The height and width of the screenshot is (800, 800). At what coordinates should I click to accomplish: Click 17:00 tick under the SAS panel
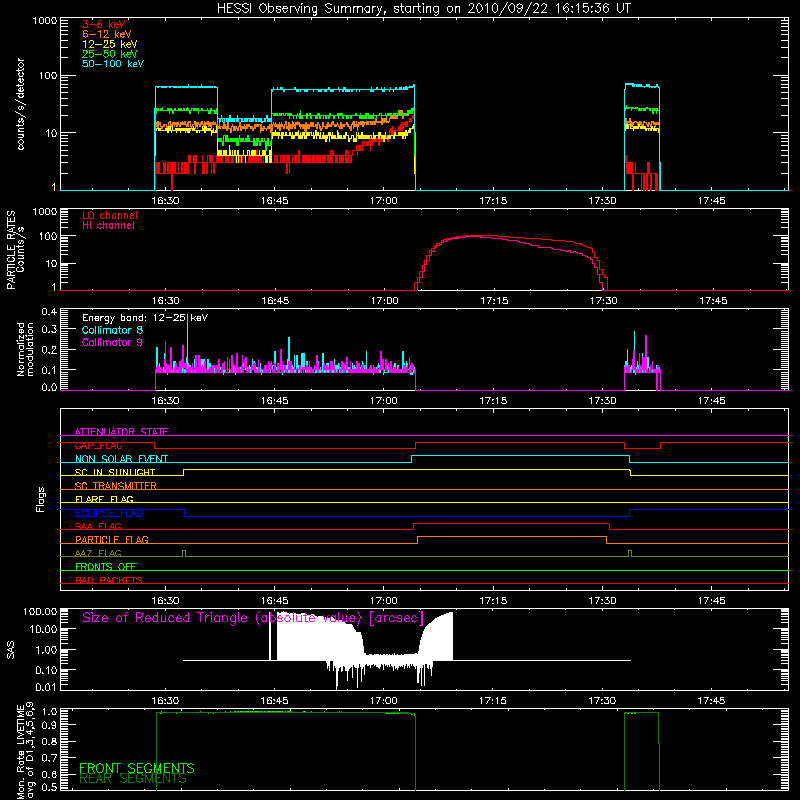384,701
